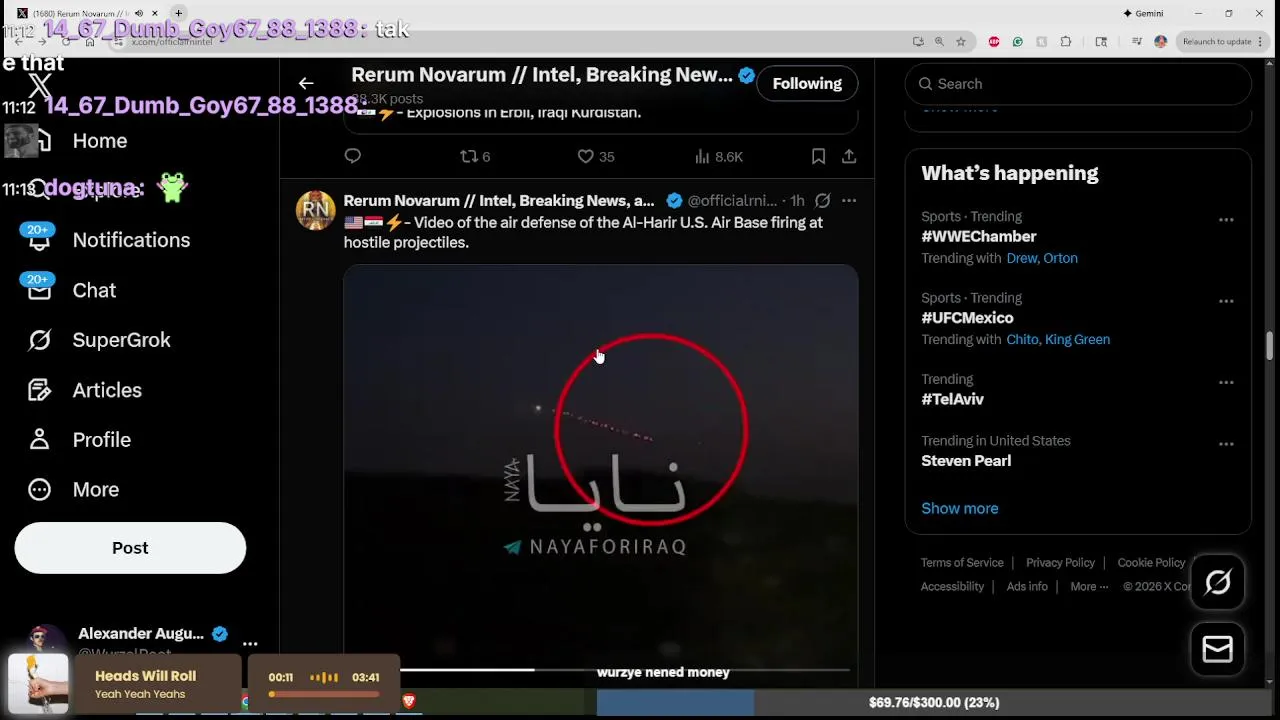The width and height of the screenshot is (1280, 720).
Task: Open the Chrome profile avatar
Action: [1161, 41]
